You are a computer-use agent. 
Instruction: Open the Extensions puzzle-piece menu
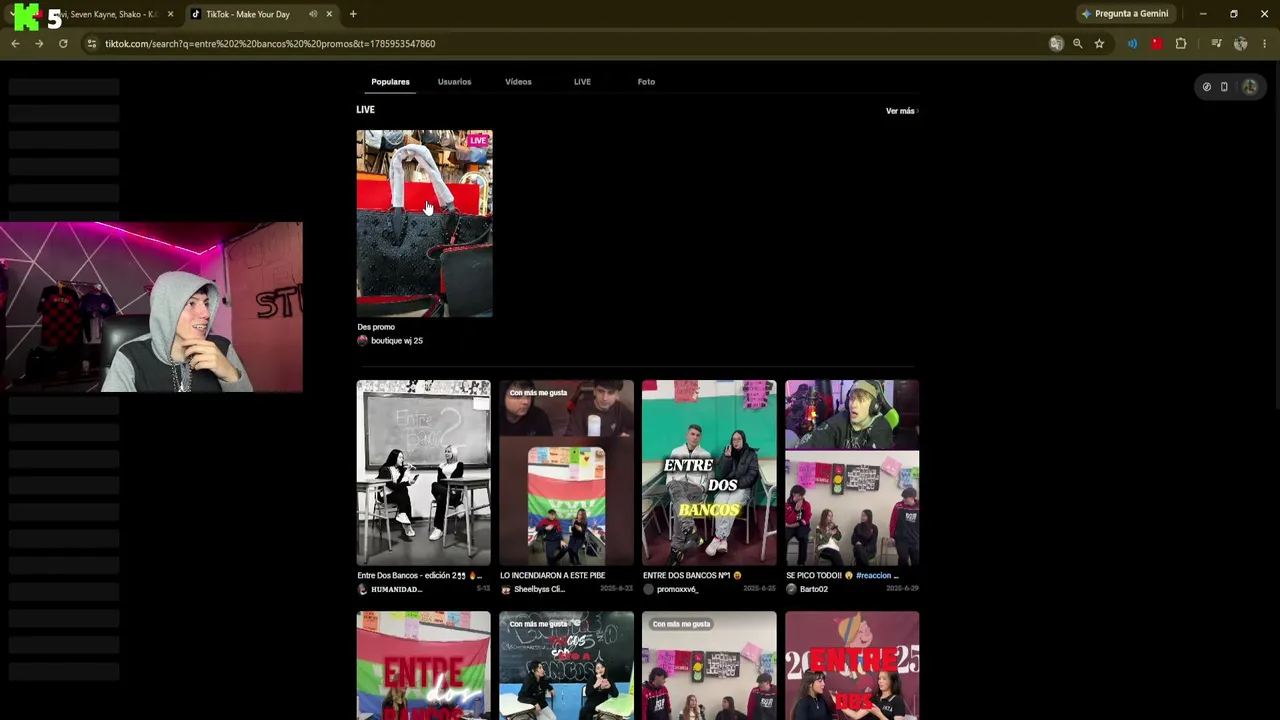[x=1181, y=44]
